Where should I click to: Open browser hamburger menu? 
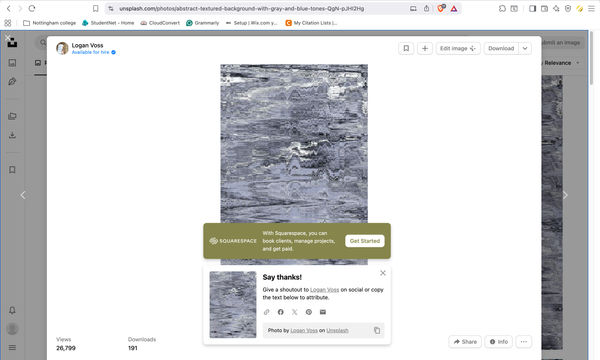[x=591, y=8]
